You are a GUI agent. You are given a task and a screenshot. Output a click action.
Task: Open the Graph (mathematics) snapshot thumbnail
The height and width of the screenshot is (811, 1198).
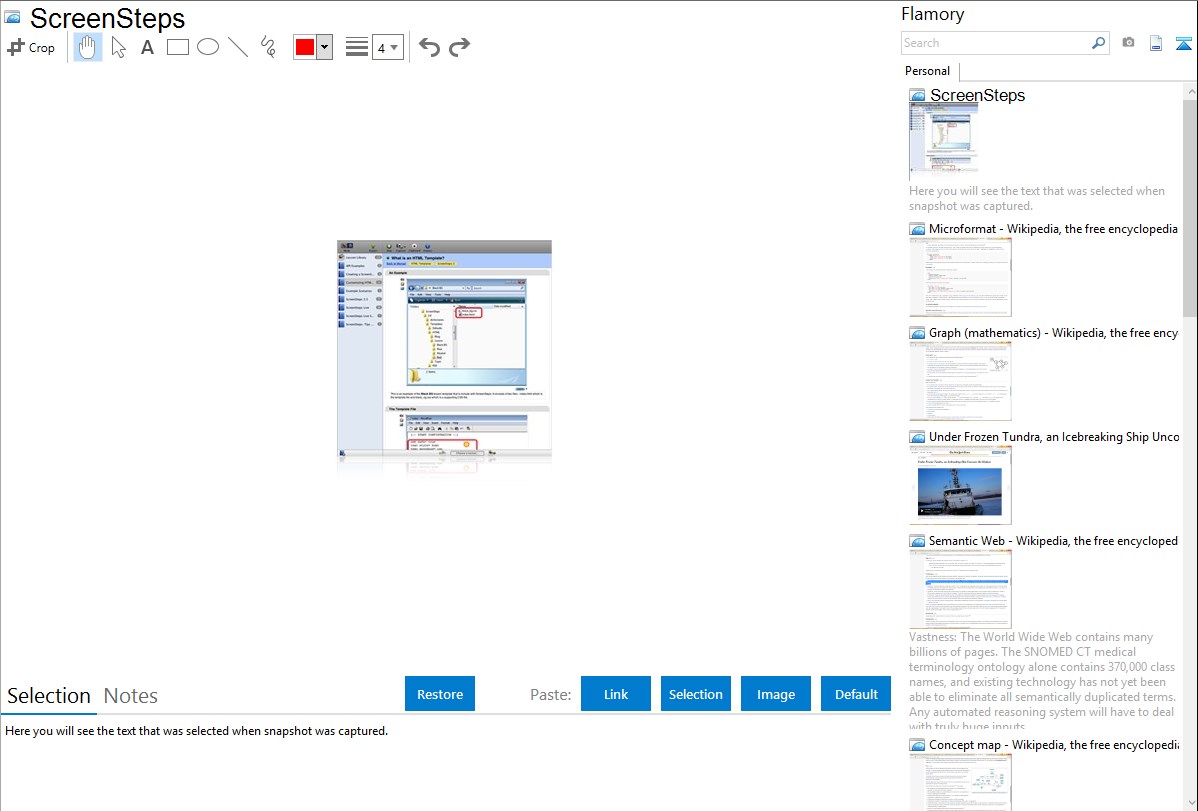(960, 381)
